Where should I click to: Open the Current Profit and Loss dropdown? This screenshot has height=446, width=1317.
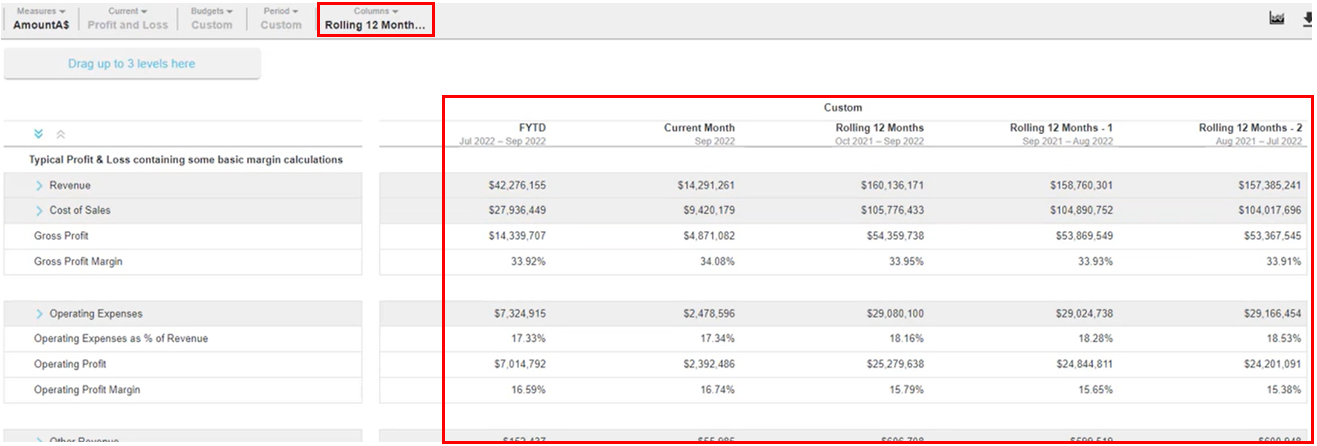[x=127, y=18]
